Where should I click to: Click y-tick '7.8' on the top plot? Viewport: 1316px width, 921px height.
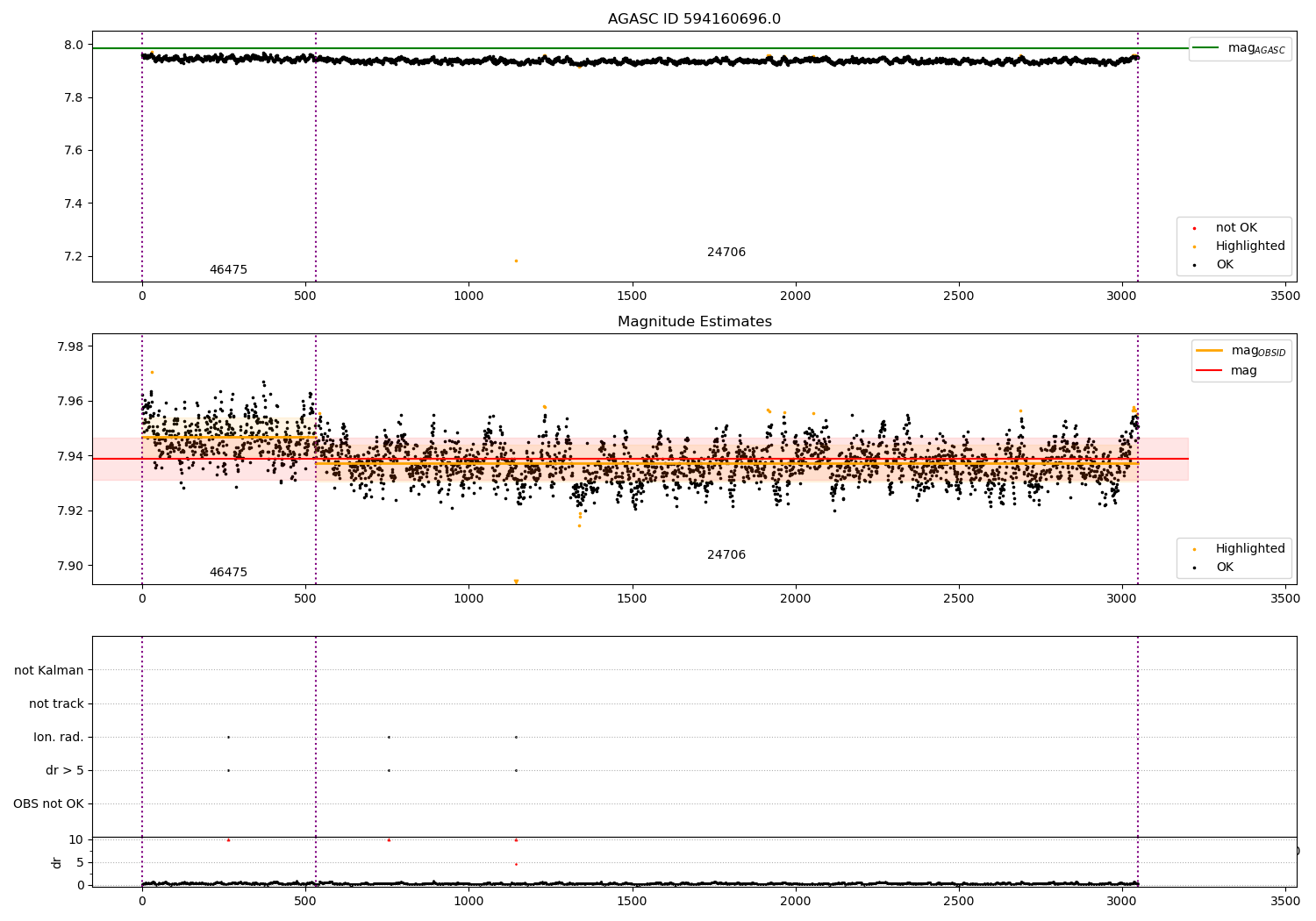(75, 97)
